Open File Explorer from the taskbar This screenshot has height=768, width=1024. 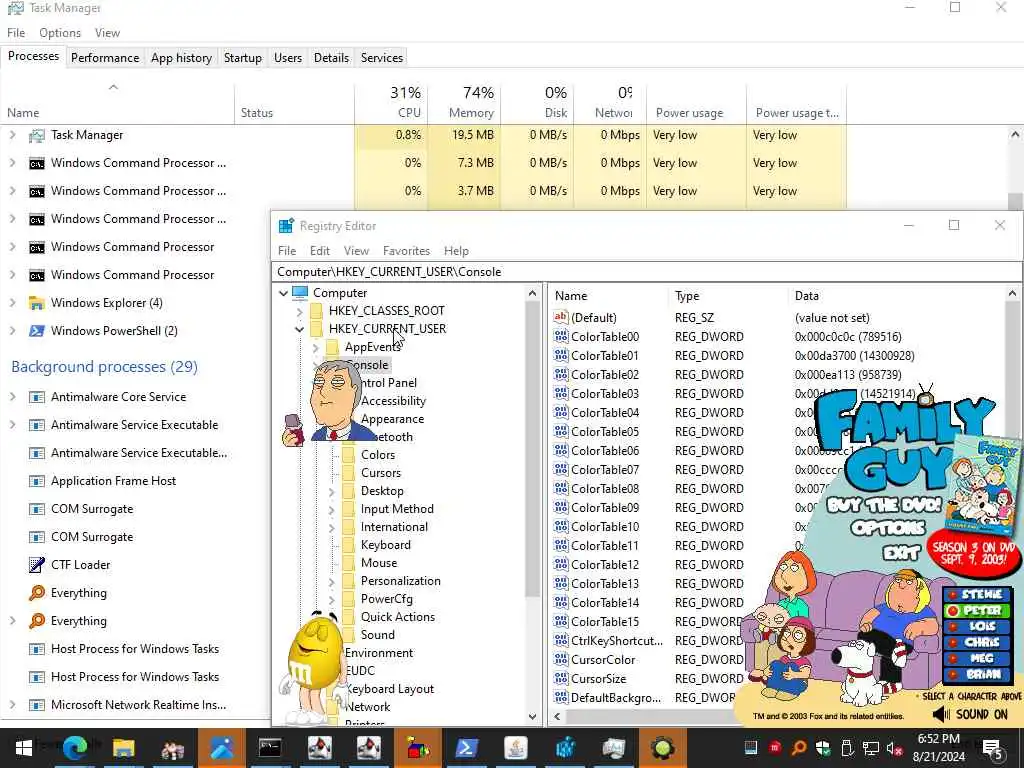point(123,748)
